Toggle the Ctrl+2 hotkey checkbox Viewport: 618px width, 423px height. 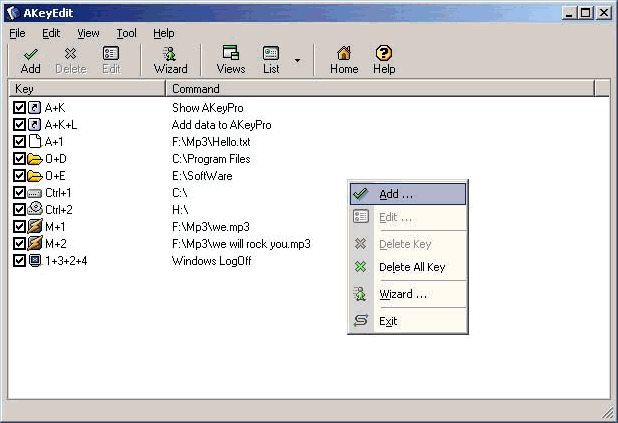pos(19,210)
